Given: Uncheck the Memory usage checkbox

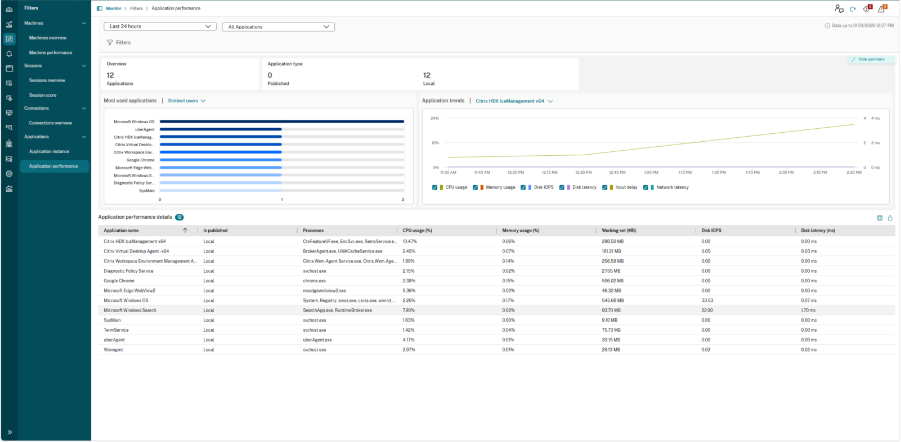Looking at the screenshot, I should 473,187.
